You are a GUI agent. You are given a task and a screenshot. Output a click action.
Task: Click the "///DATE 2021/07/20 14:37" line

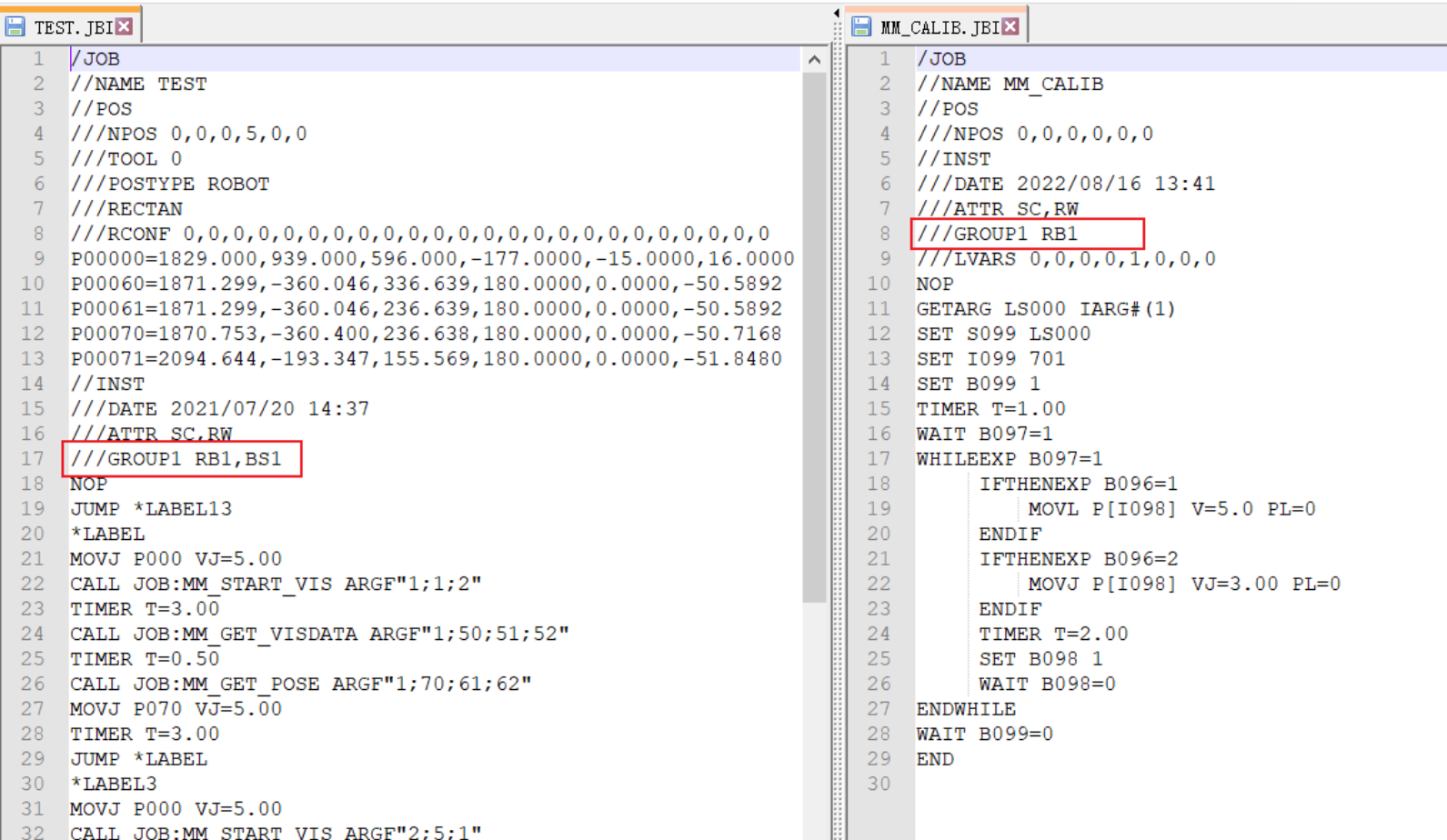click(x=220, y=409)
